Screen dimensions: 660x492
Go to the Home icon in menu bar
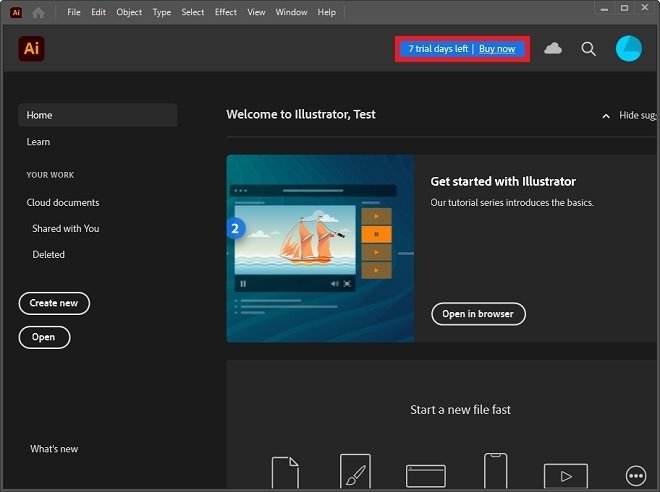click(x=38, y=13)
